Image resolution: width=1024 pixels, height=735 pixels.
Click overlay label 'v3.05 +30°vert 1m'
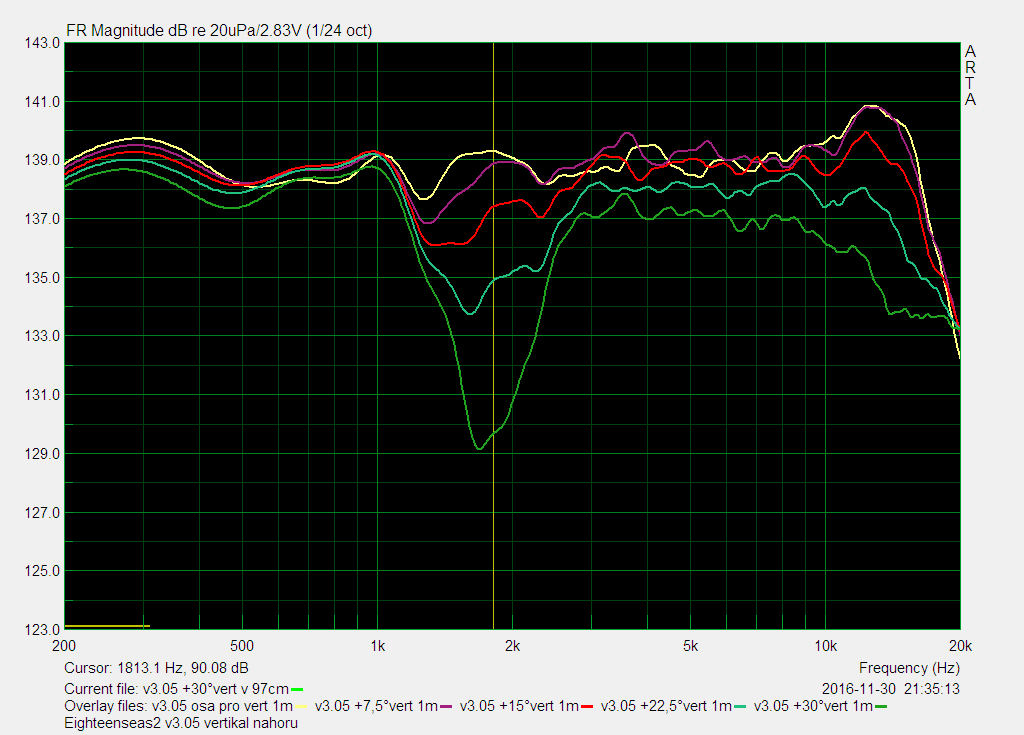813,706
